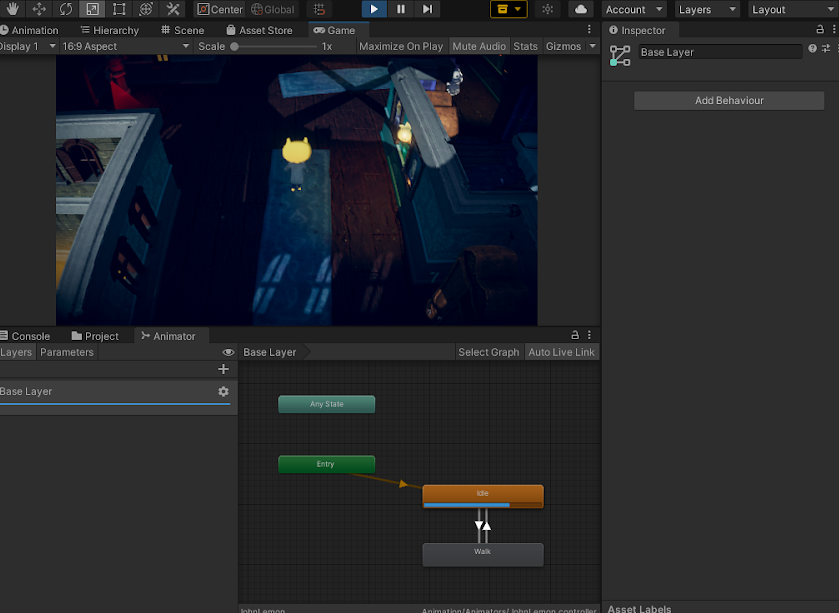Toggle Mute Audio in Game view
The width and height of the screenshot is (839, 613).
point(479,46)
